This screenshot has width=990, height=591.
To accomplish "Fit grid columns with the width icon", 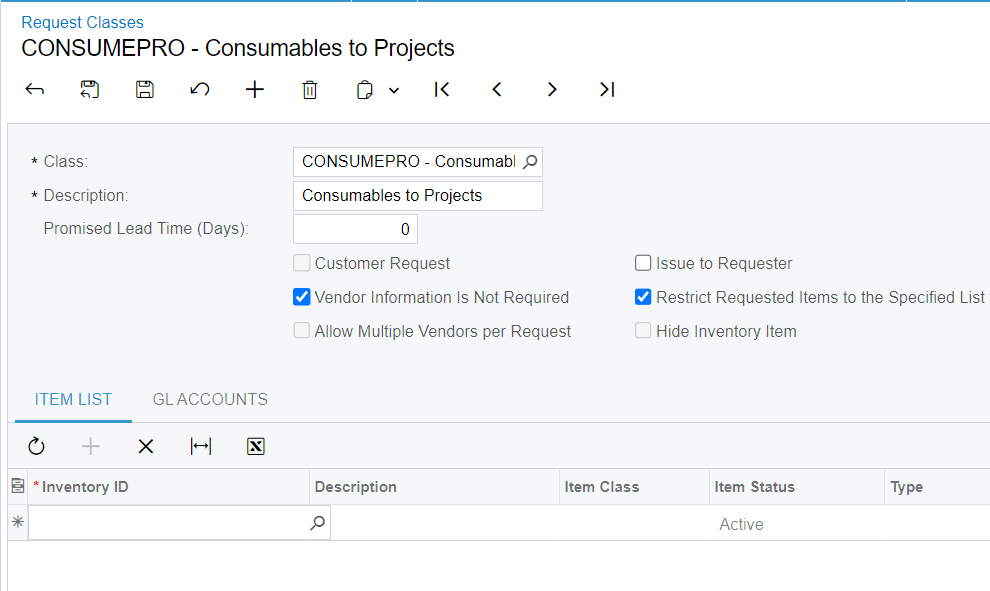I will pyautogui.click(x=201, y=446).
